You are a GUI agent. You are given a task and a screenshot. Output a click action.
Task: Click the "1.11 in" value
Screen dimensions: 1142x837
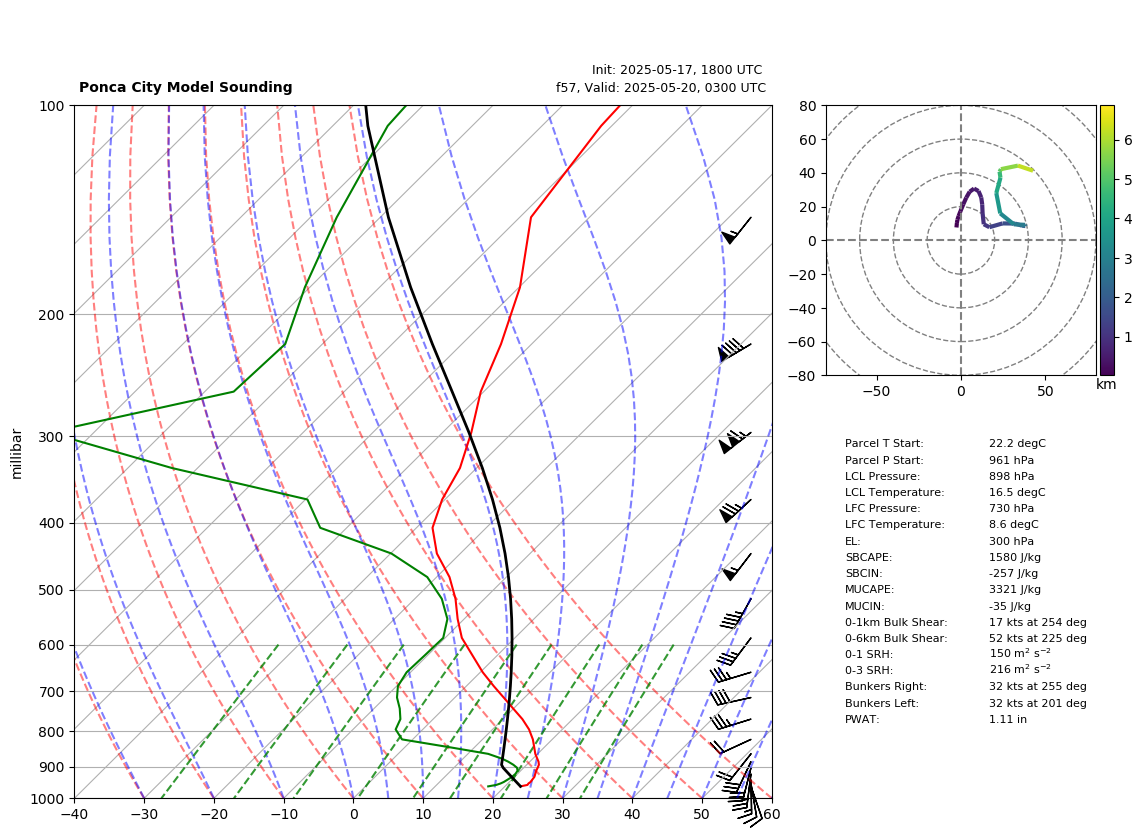point(1008,719)
